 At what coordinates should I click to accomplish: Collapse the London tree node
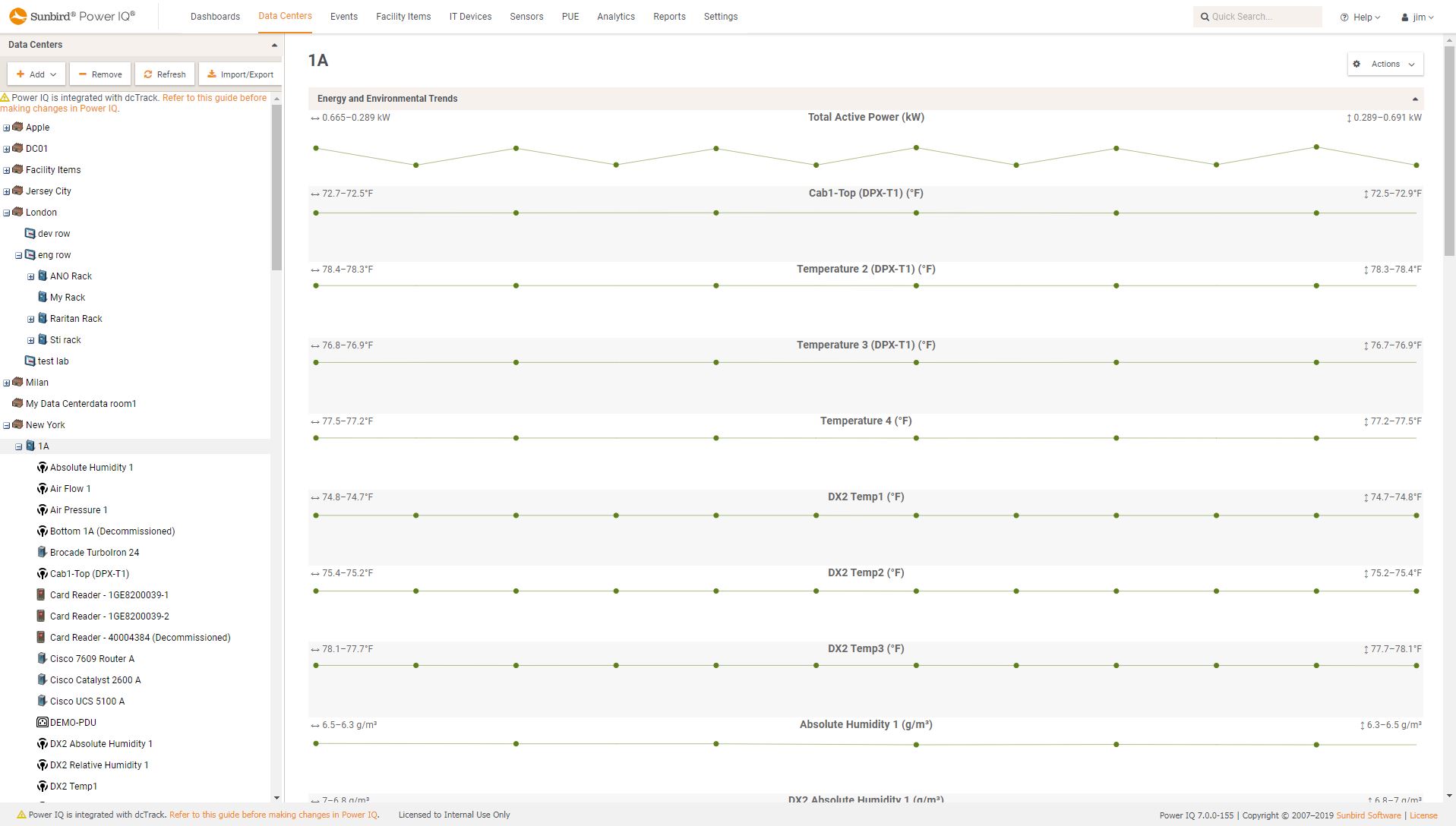tap(6, 212)
